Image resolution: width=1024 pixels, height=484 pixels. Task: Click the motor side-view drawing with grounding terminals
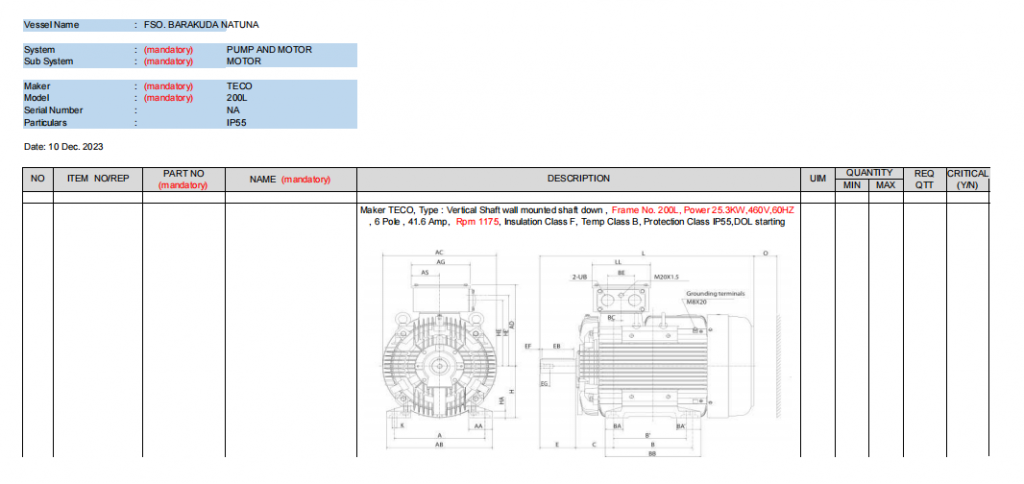660,350
